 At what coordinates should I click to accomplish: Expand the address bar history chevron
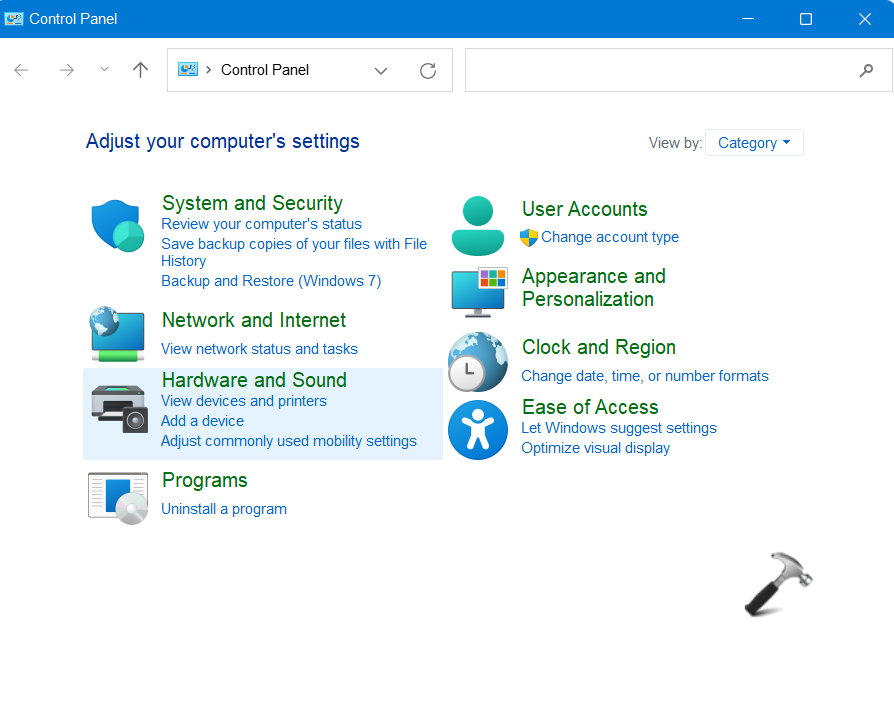click(381, 70)
